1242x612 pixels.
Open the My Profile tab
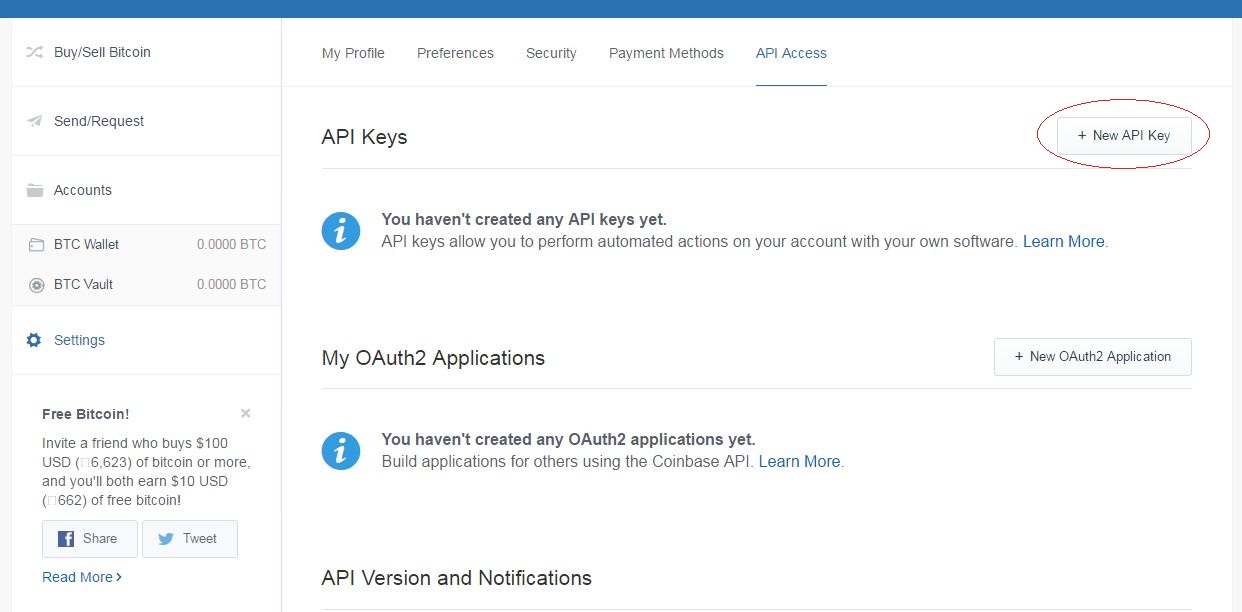(x=353, y=53)
